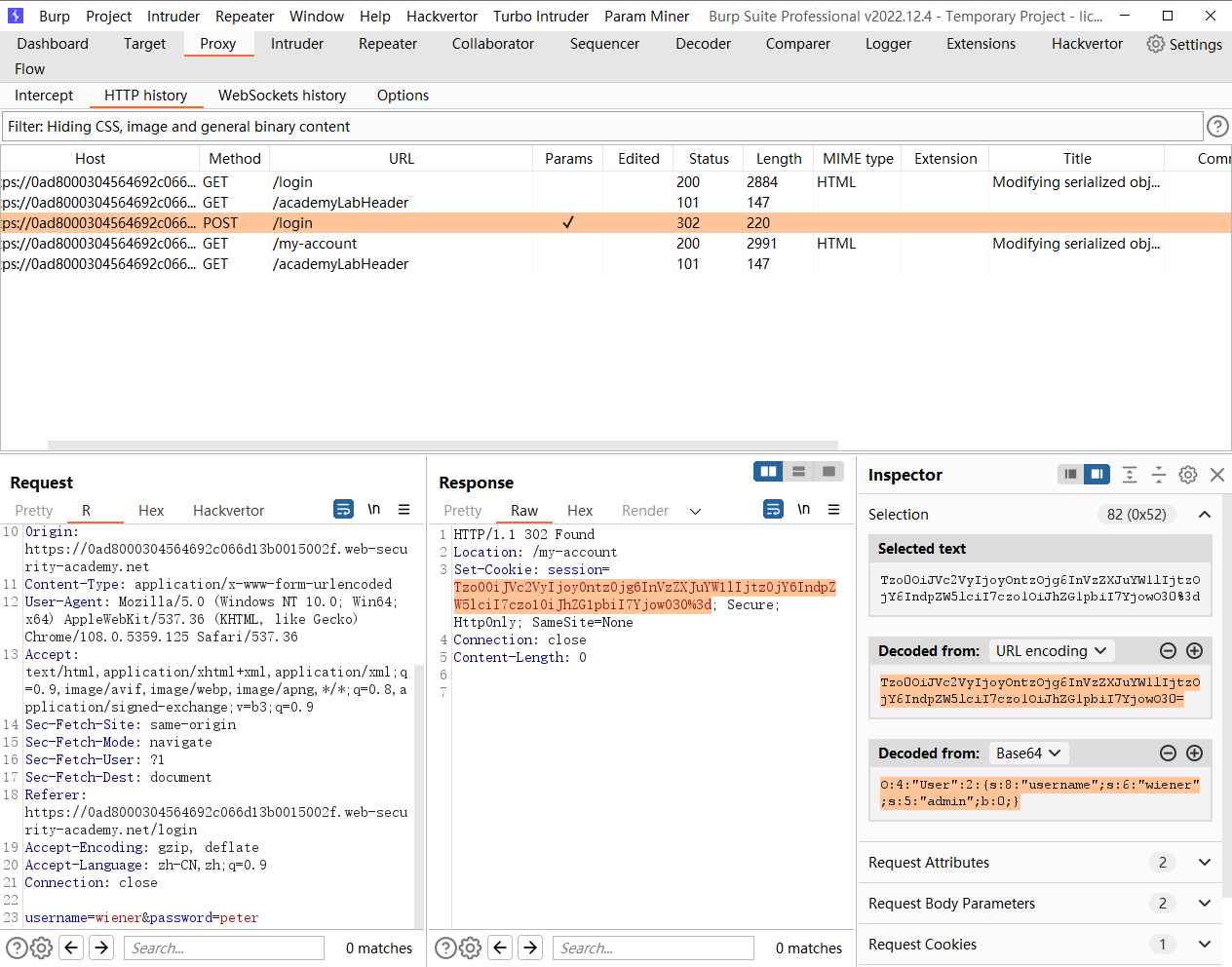
Task: Go to previous Response search match
Action: 500,948
